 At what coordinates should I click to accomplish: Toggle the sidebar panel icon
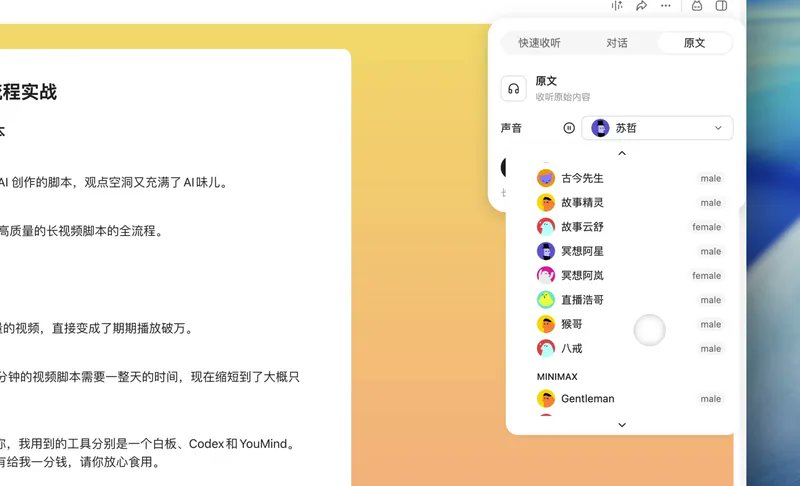coord(721,6)
